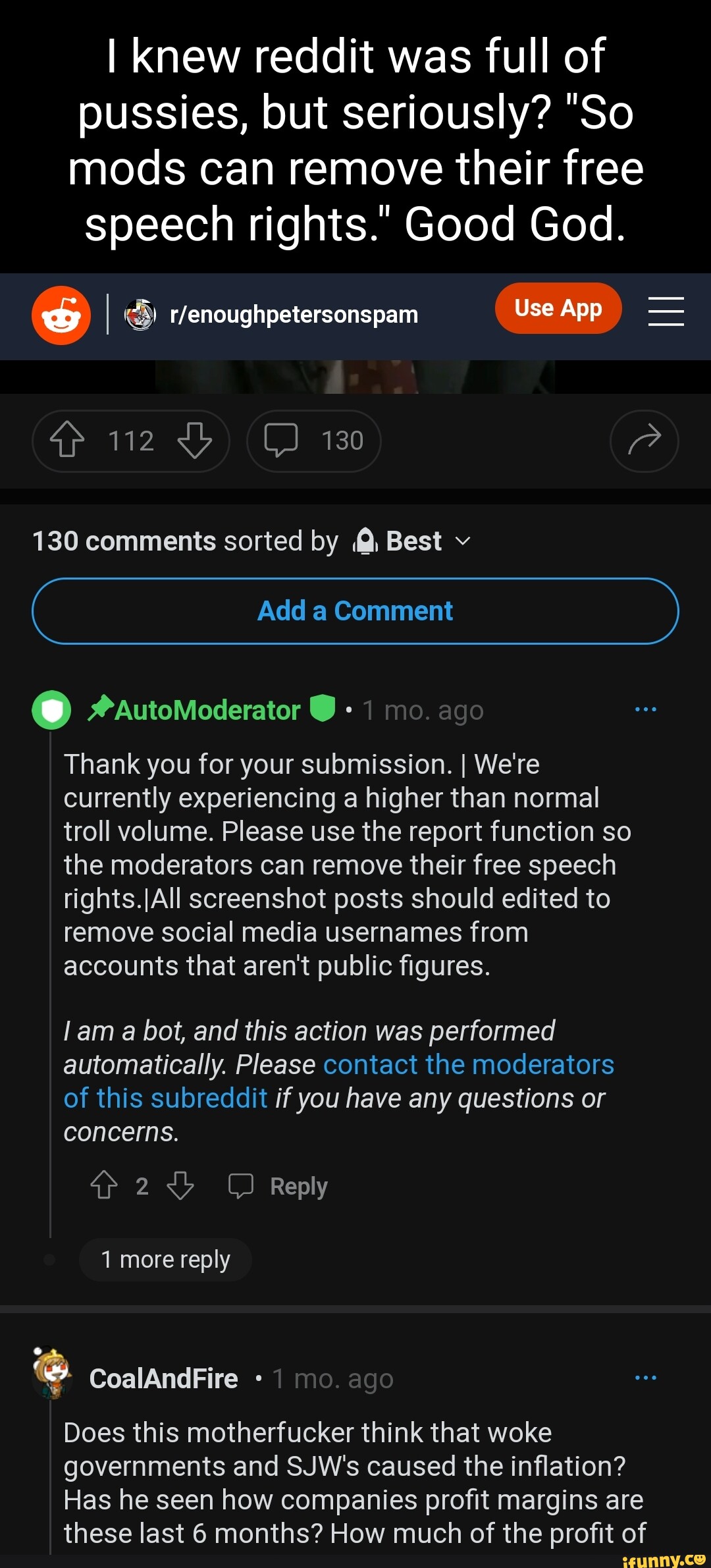This screenshot has width=711, height=1568.
Task: Click the Add a Comment button
Action: coord(355,611)
